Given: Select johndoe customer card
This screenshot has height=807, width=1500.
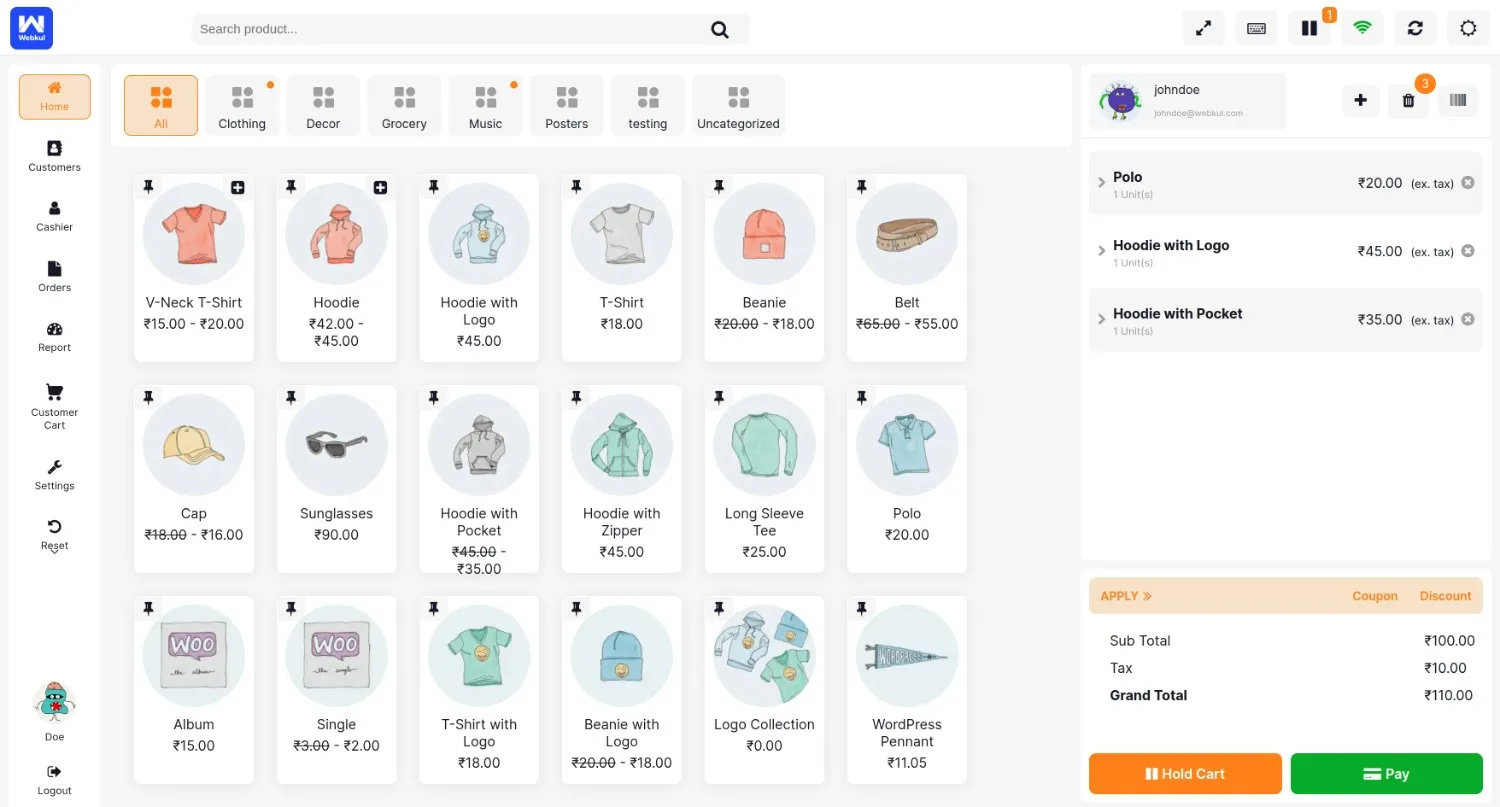Looking at the screenshot, I should click(x=1188, y=101).
